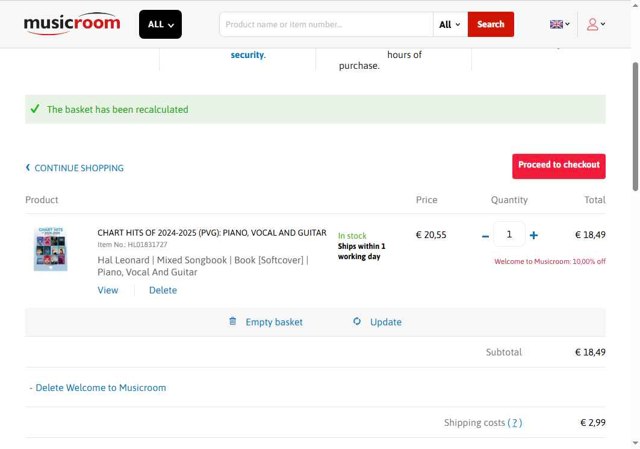Viewport: 640px width, 449px height.
Task: Click the red Search button
Action: 491,24
